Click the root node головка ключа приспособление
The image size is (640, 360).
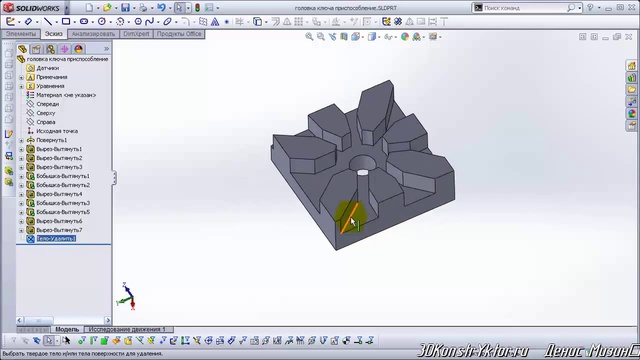pyautogui.click(x=67, y=59)
